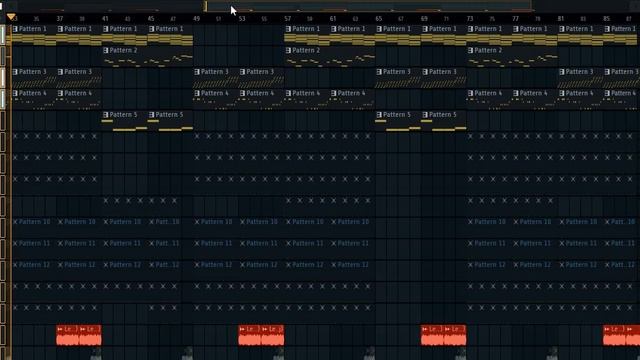Image resolution: width=640 pixels, height=360 pixels.
Task: Click the Pattern 5 clip icon at bar 41
Action: [106, 115]
